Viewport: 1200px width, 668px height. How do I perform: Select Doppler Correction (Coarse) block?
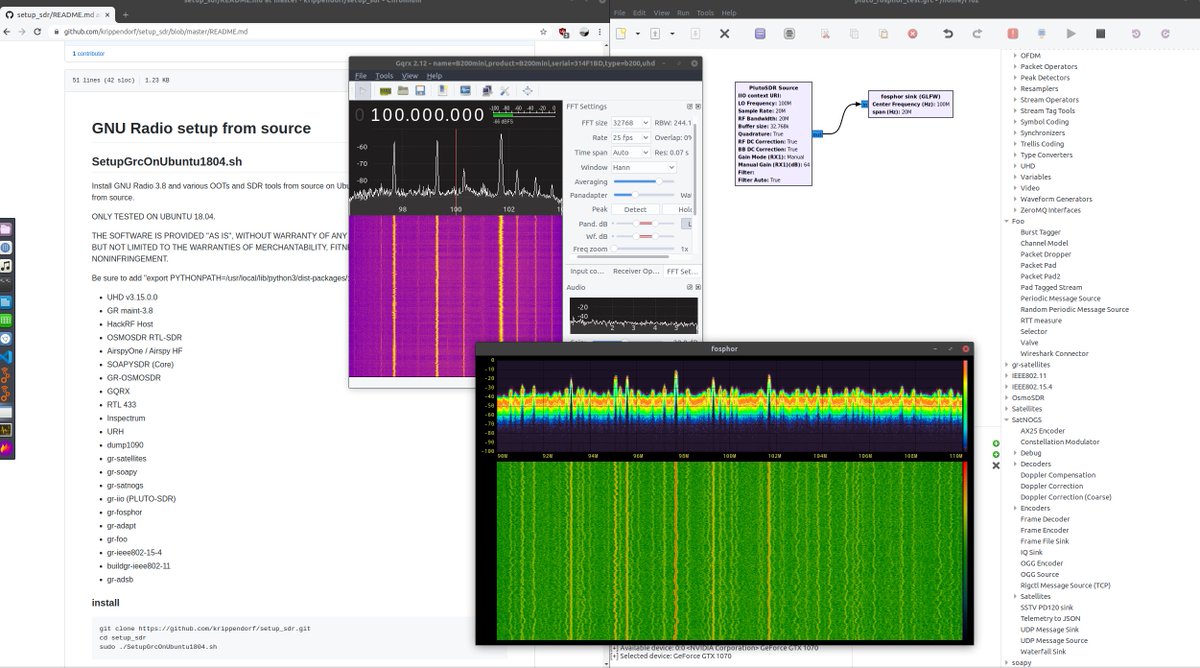coord(1065,497)
